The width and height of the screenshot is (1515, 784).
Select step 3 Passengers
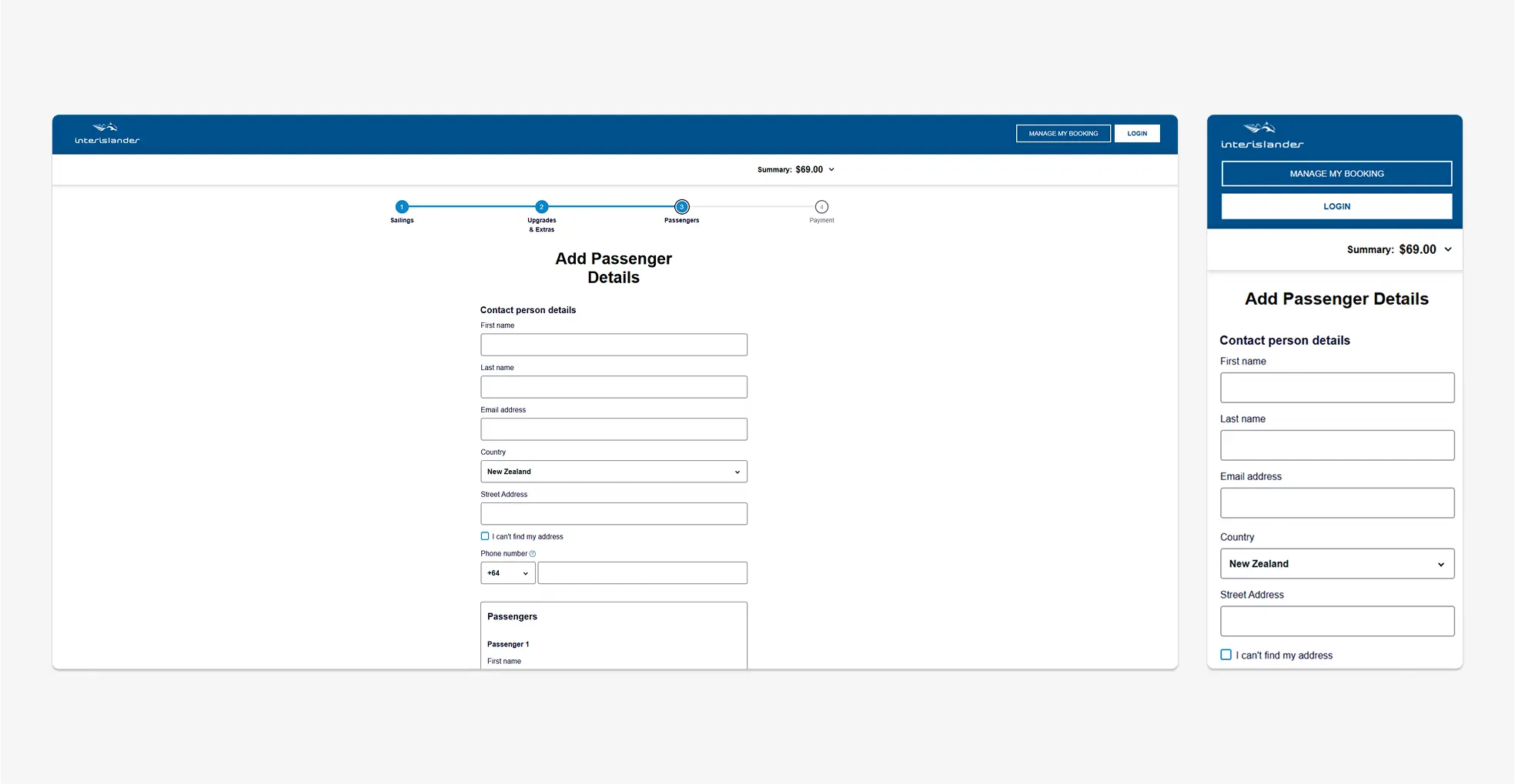click(682, 207)
